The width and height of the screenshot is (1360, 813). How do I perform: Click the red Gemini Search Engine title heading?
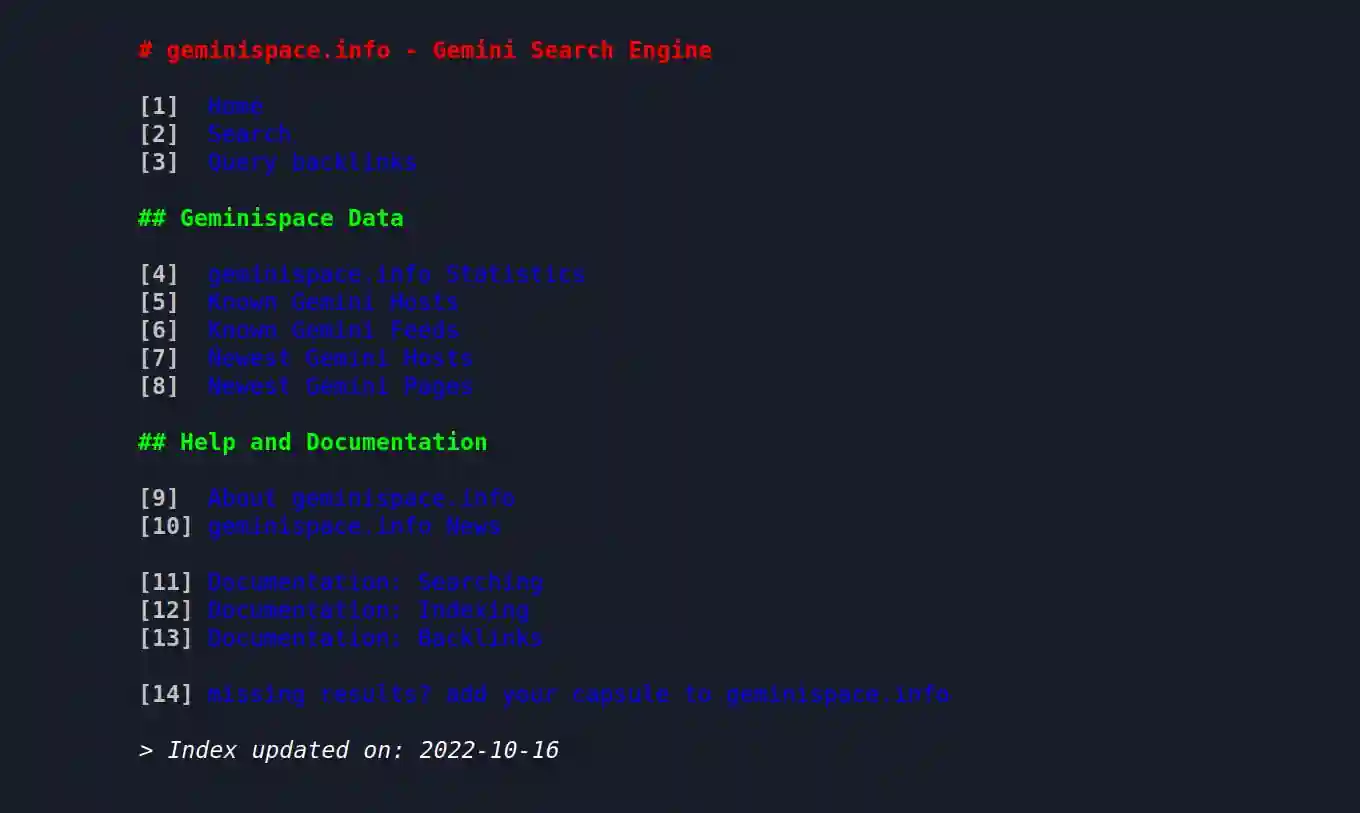pos(425,50)
